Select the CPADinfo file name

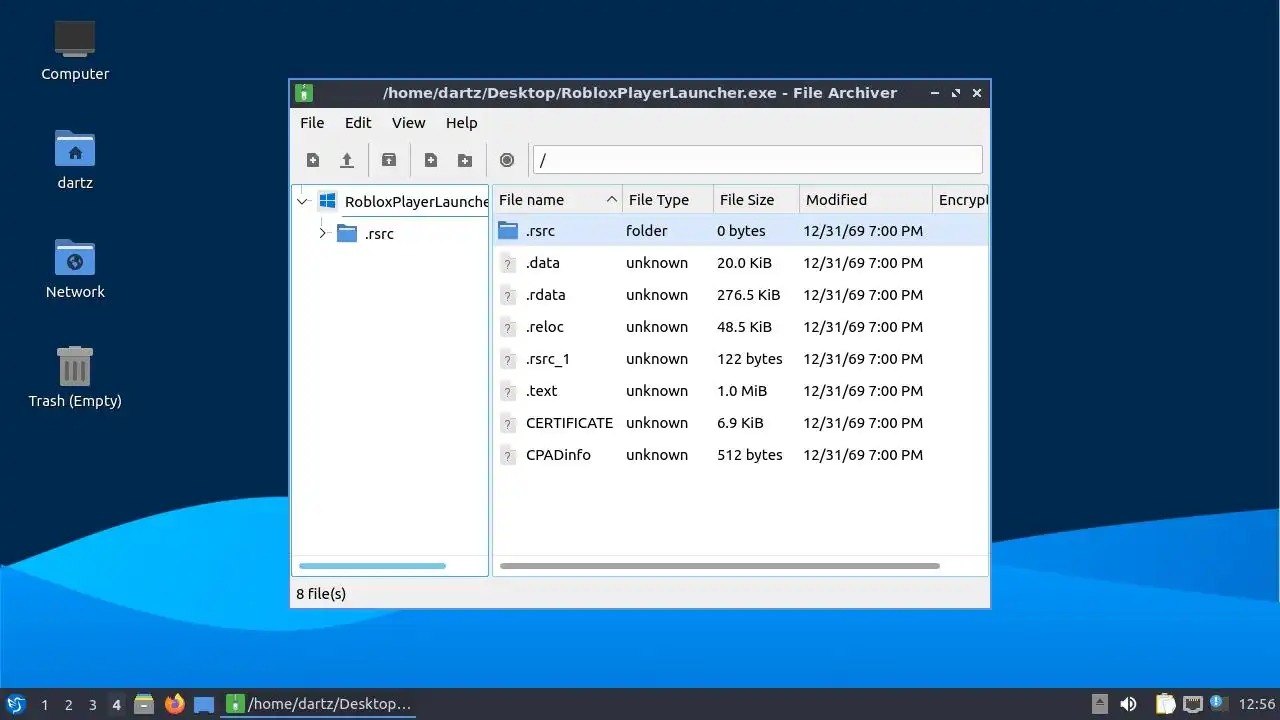pos(558,455)
